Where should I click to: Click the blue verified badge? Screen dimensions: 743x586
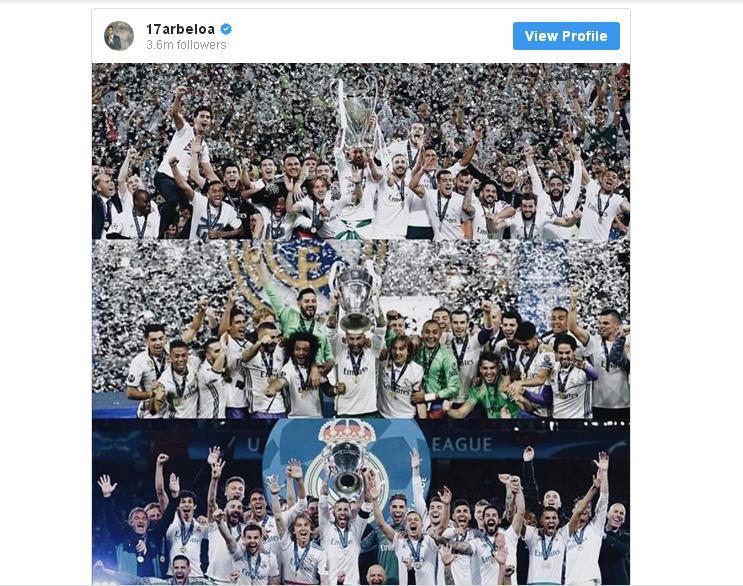(x=226, y=29)
